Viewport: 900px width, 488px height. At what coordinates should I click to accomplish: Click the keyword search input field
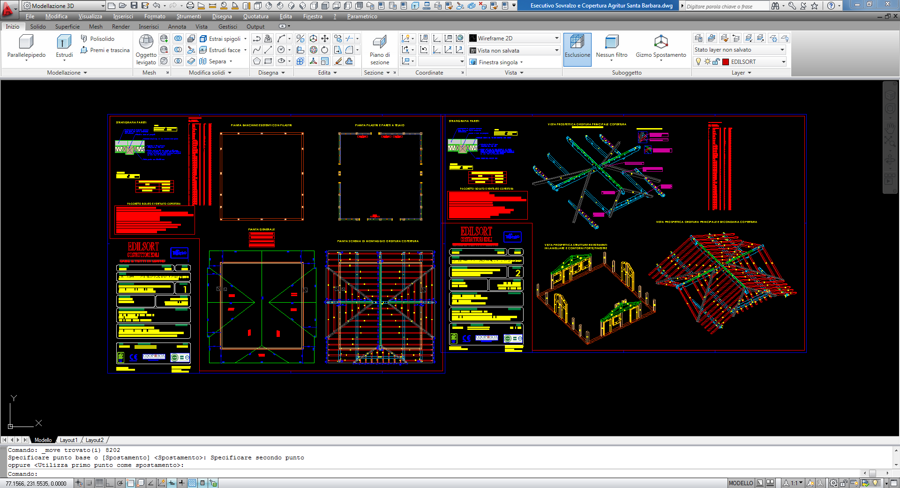pyautogui.click(x=725, y=6)
